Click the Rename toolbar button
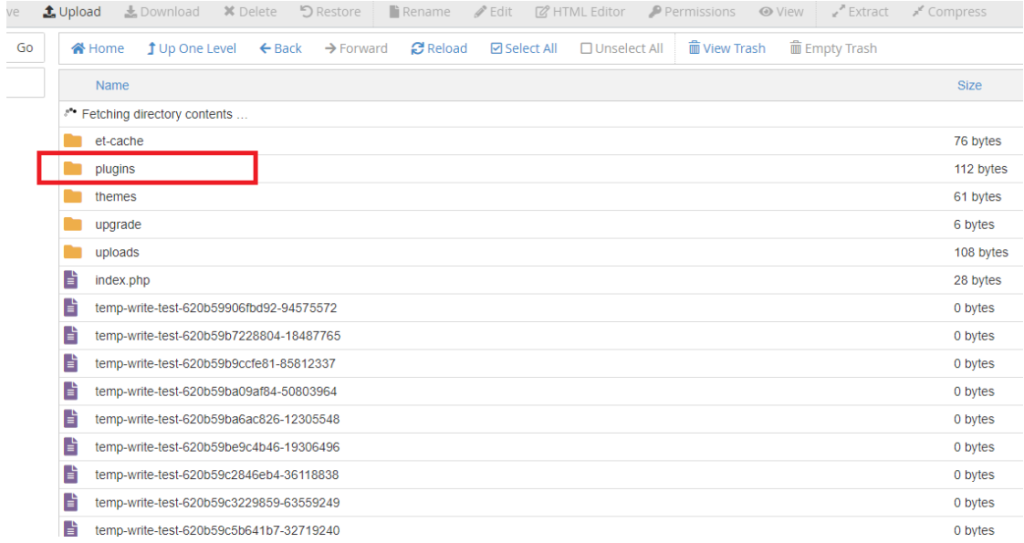The image size is (1024, 543). (419, 12)
